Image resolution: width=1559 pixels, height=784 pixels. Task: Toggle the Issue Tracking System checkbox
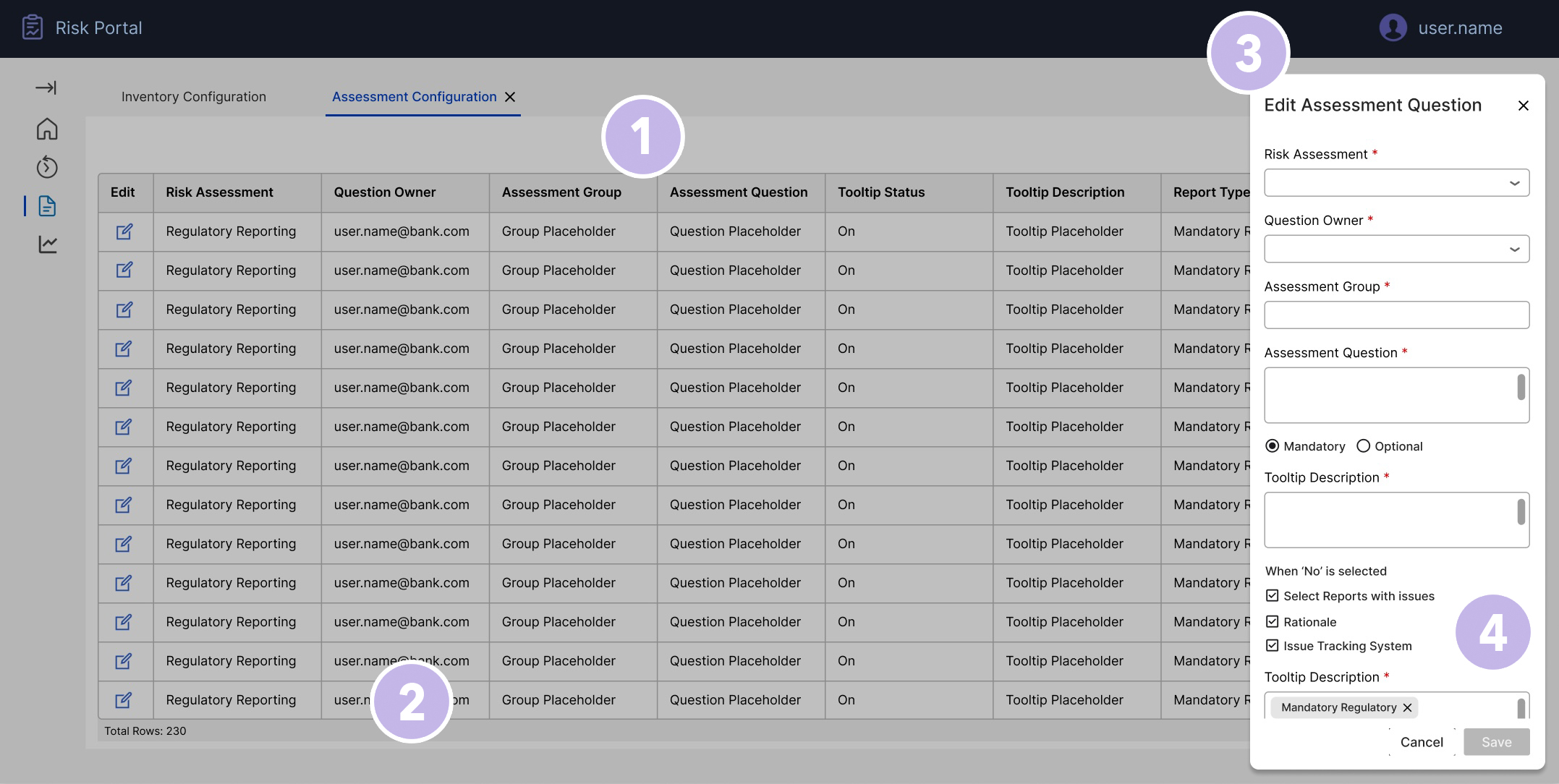click(1272, 645)
